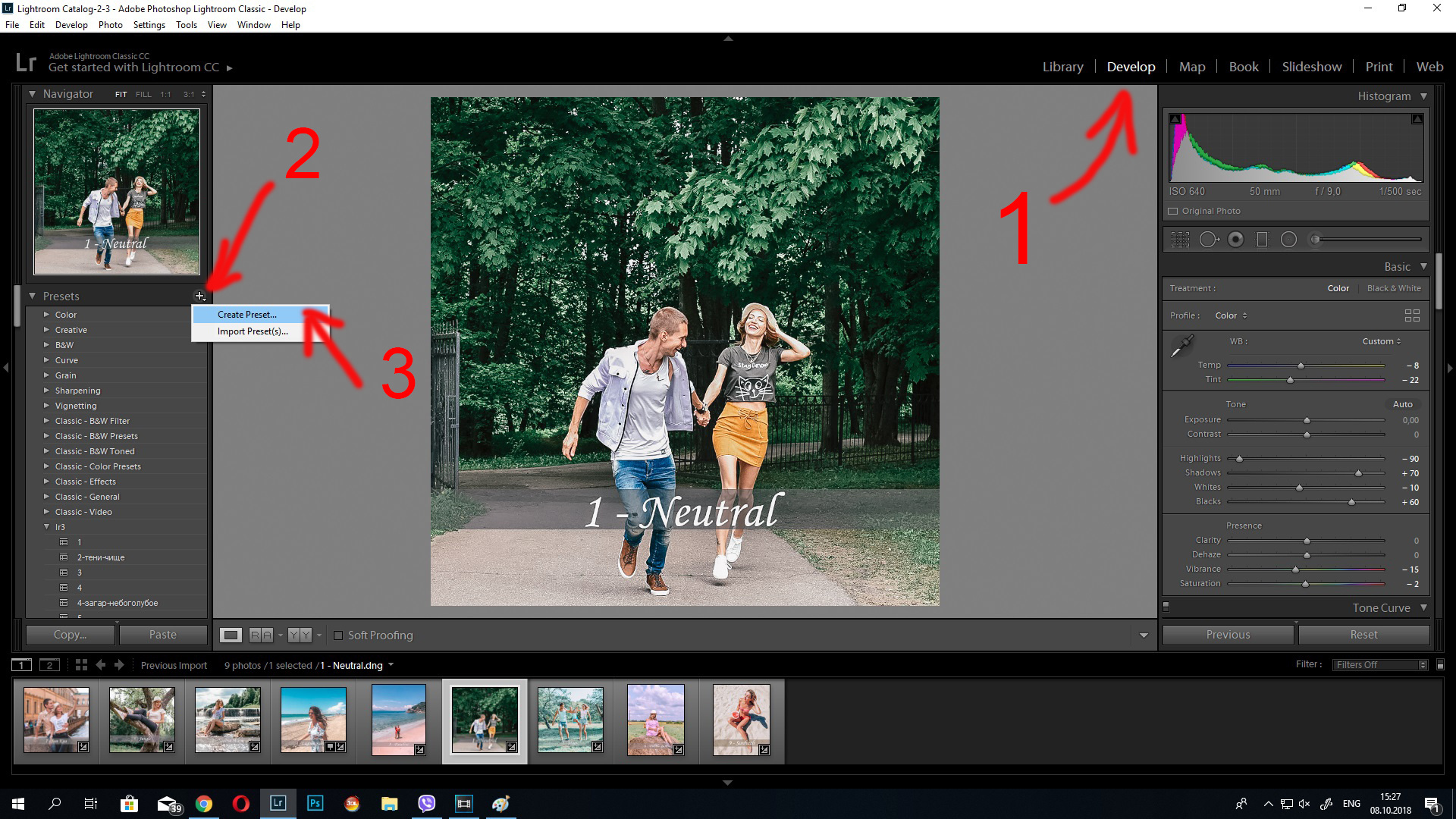The image size is (1456, 819).
Task: Select the Spot Removal tool
Action: [1209, 239]
